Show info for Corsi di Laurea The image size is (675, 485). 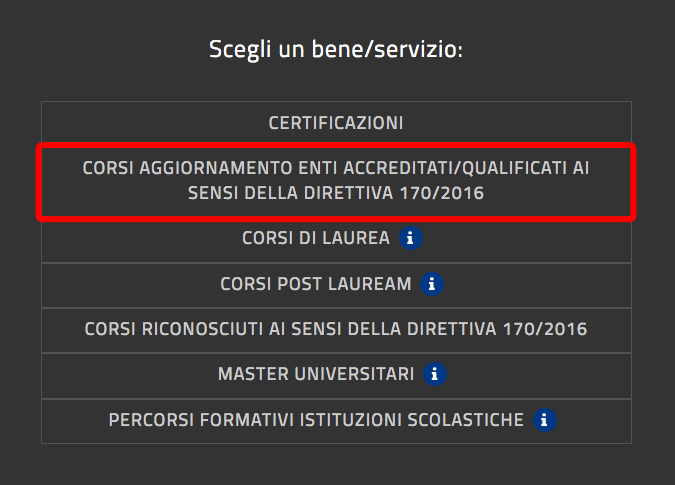[x=411, y=239]
